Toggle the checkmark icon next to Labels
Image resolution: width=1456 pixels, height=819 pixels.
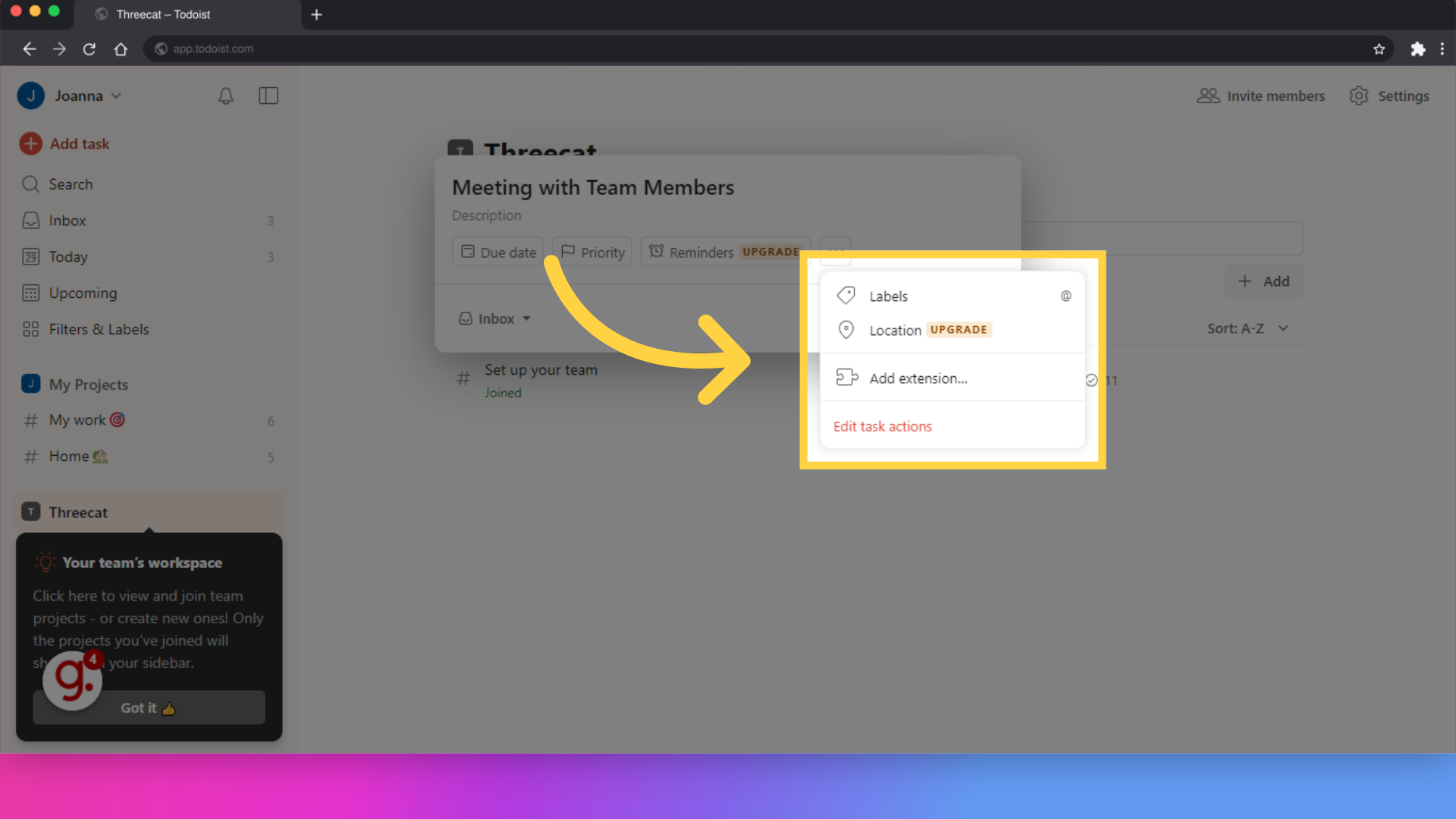pyautogui.click(x=1065, y=296)
